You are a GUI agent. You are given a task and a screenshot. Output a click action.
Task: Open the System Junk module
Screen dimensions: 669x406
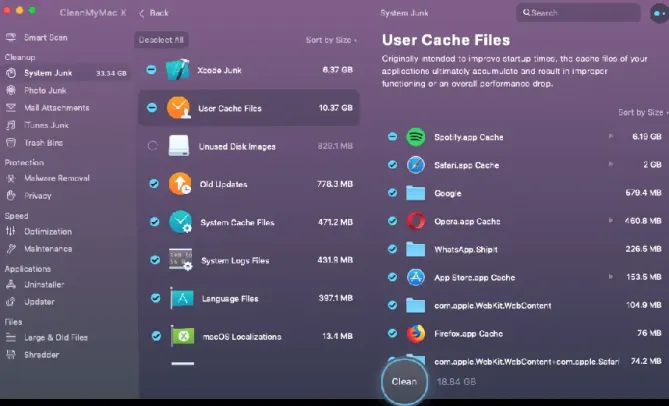point(66,73)
